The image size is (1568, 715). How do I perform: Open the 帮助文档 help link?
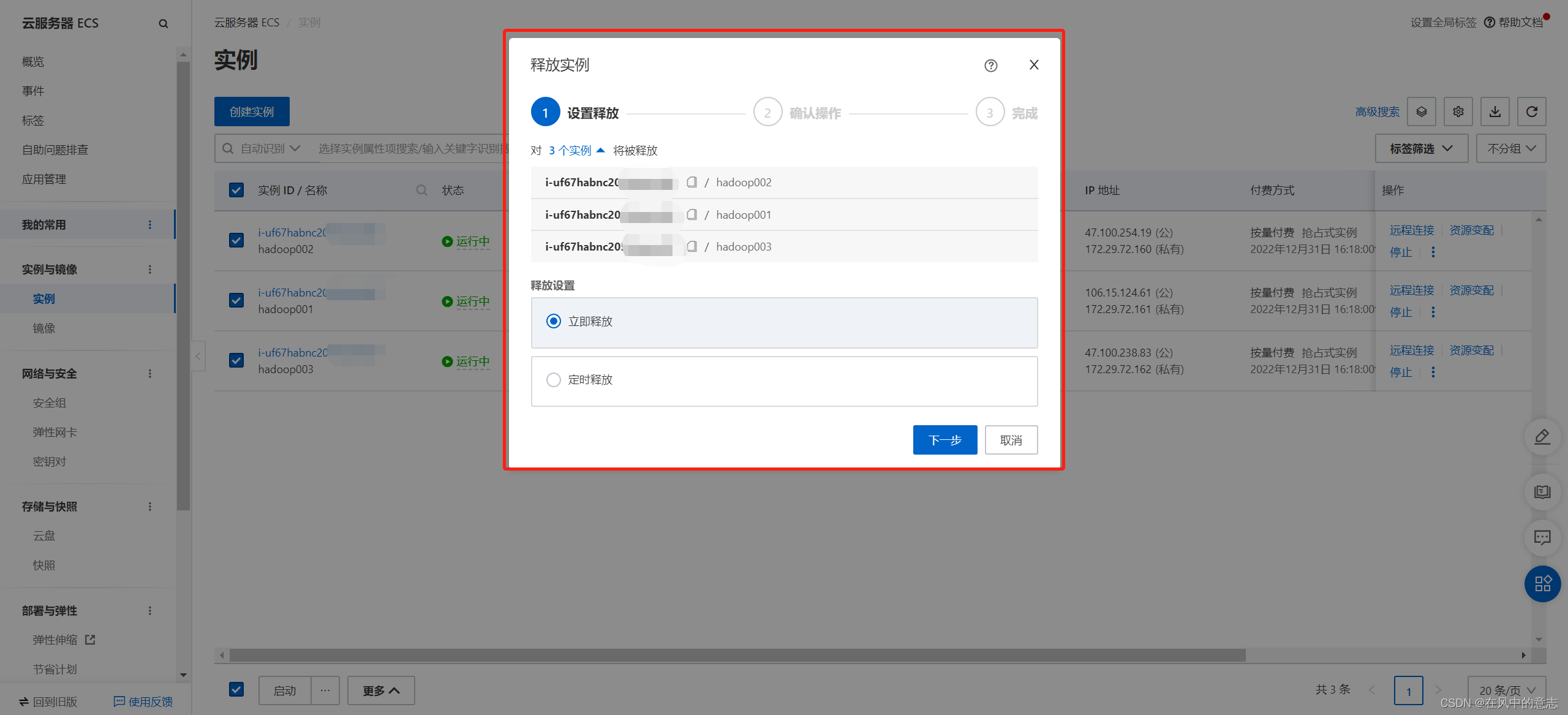[x=1513, y=22]
